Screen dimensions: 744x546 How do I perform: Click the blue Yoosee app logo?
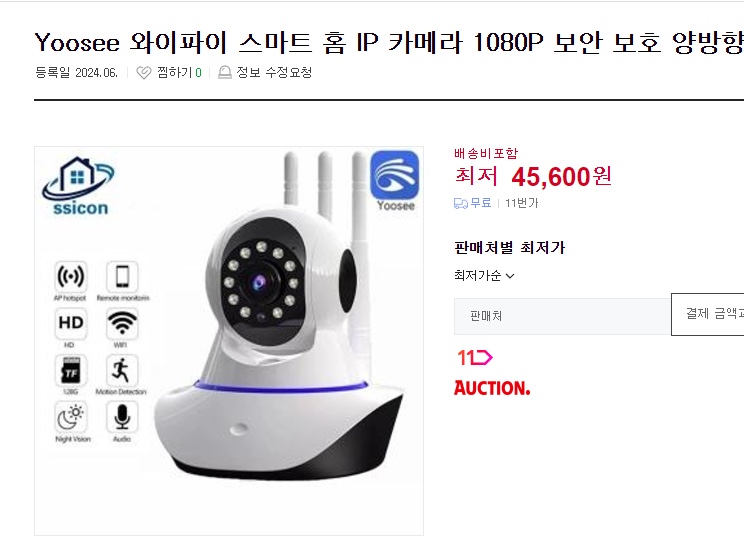pyautogui.click(x=394, y=175)
